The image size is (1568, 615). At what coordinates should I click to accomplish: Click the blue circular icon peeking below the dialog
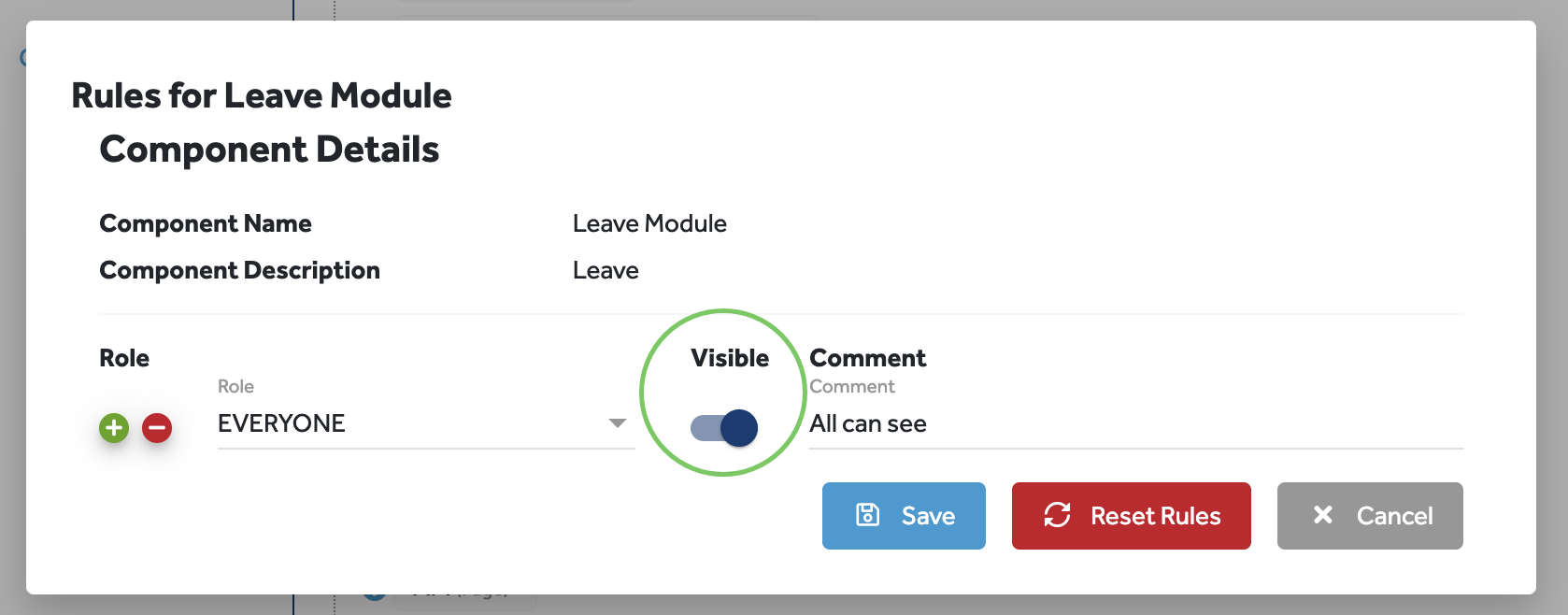375,591
